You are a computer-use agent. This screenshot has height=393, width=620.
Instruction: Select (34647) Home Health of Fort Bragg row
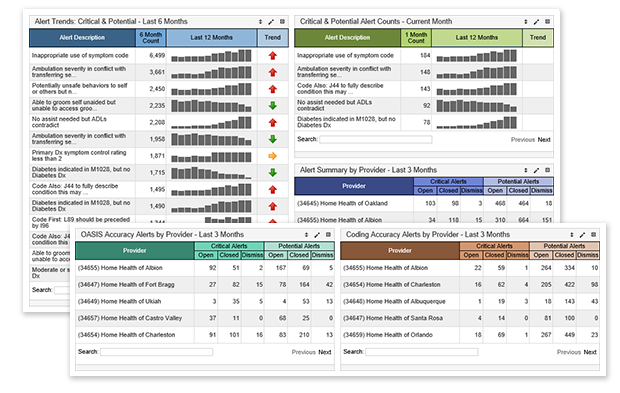coord(205,285)
